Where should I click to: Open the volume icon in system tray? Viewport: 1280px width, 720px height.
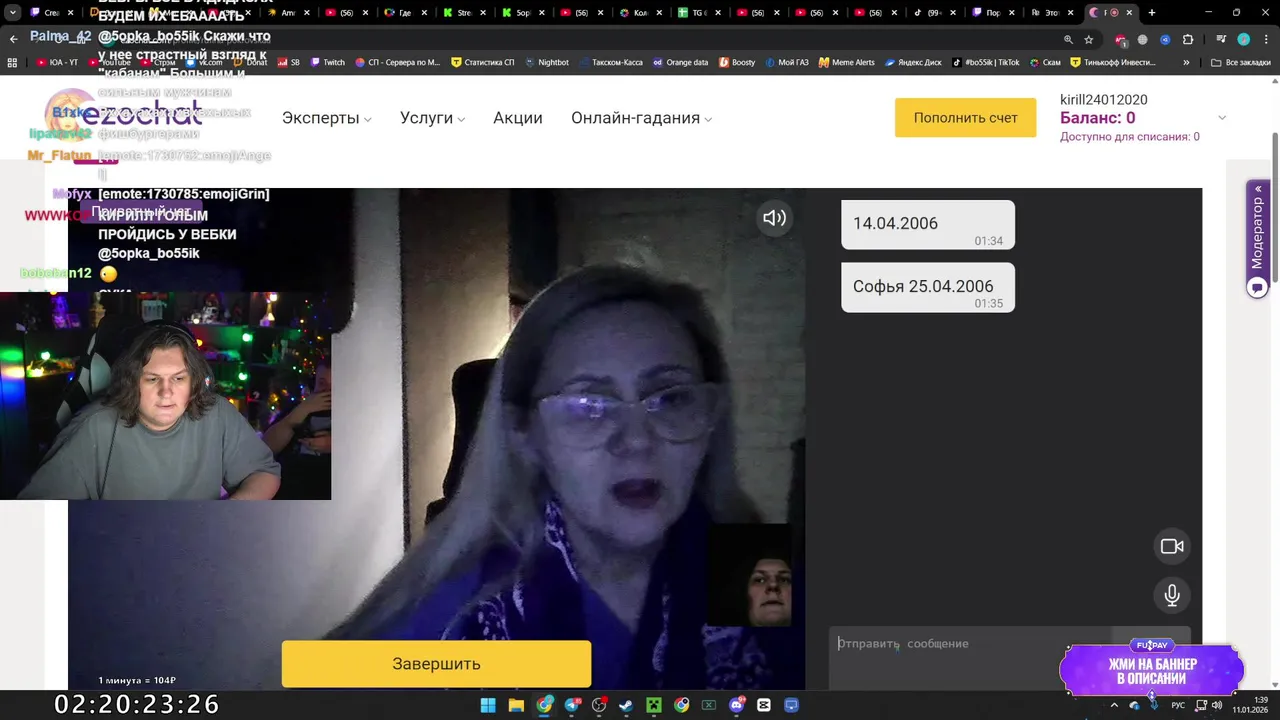[x=1219, y=705]
